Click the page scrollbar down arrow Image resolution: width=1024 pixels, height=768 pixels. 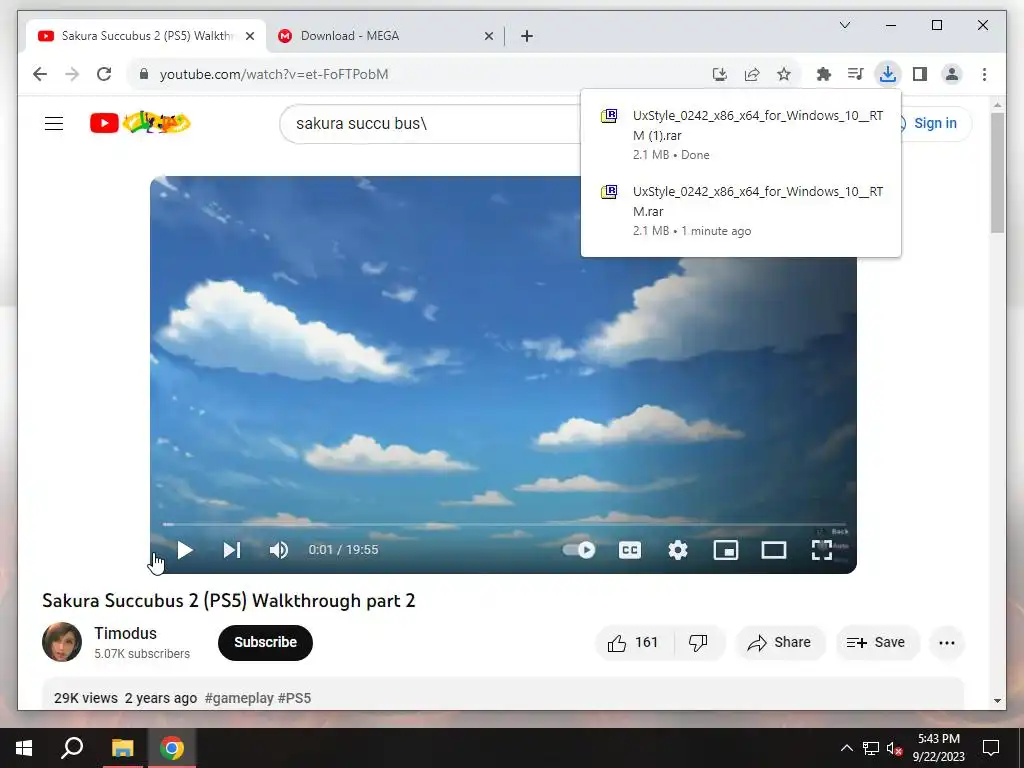click(x=997, y=701)
